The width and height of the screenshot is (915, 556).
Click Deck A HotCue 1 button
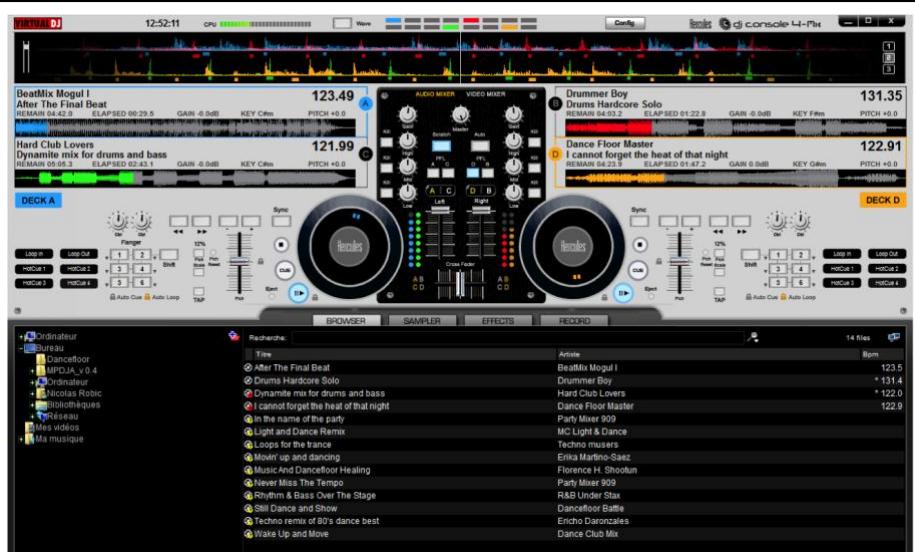(x=34, y=268)
